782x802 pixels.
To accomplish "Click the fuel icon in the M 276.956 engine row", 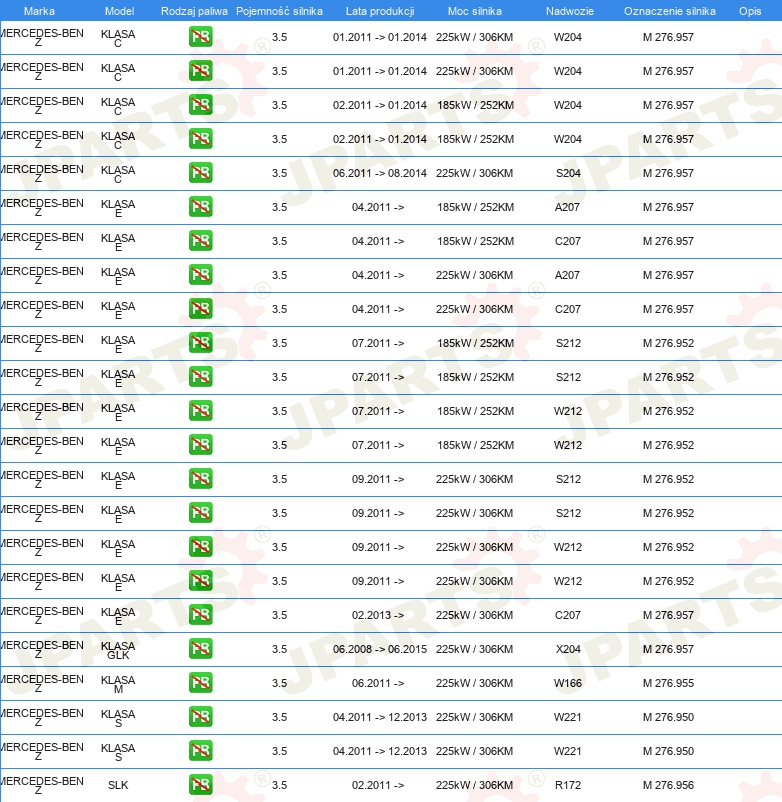I will pyautogui.click(x=200, y=785).
